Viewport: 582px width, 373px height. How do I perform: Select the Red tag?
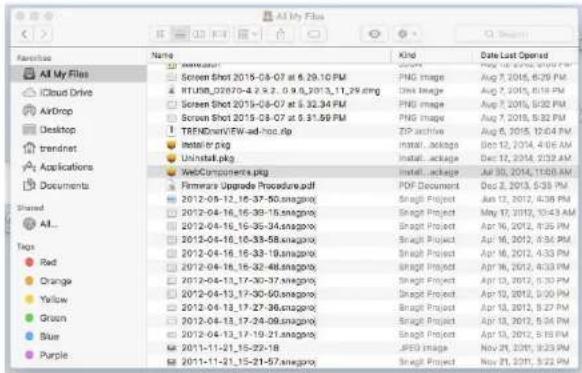pyautogui.click(x=79, y=262)
